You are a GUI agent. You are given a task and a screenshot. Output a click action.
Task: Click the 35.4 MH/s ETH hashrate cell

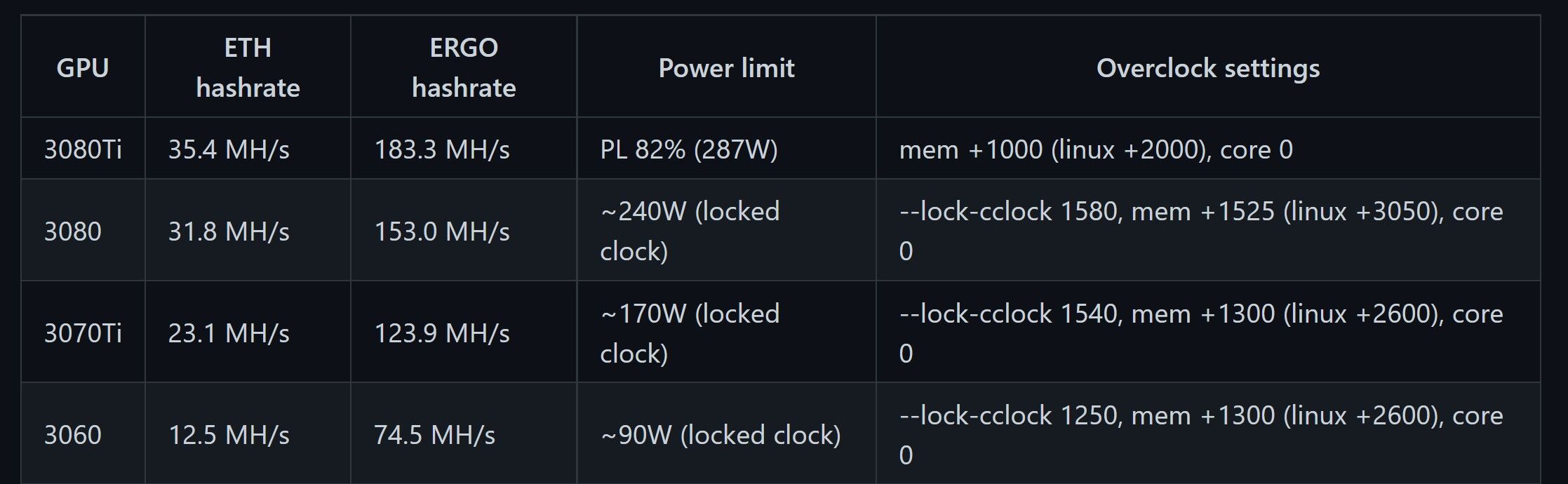tap(229, 149)
